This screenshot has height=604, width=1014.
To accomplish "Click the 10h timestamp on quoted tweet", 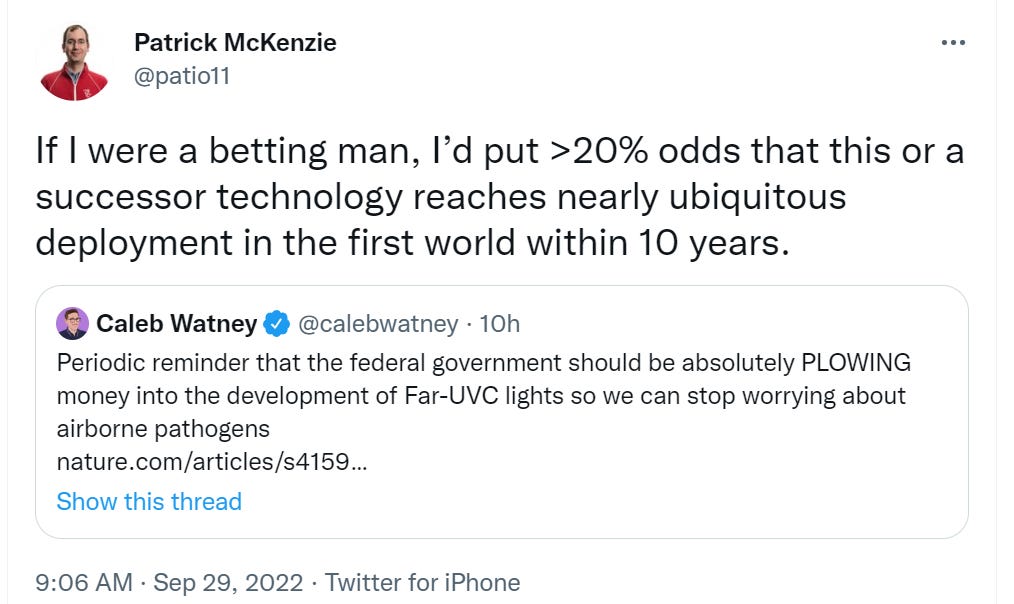I will coord(500,324).
